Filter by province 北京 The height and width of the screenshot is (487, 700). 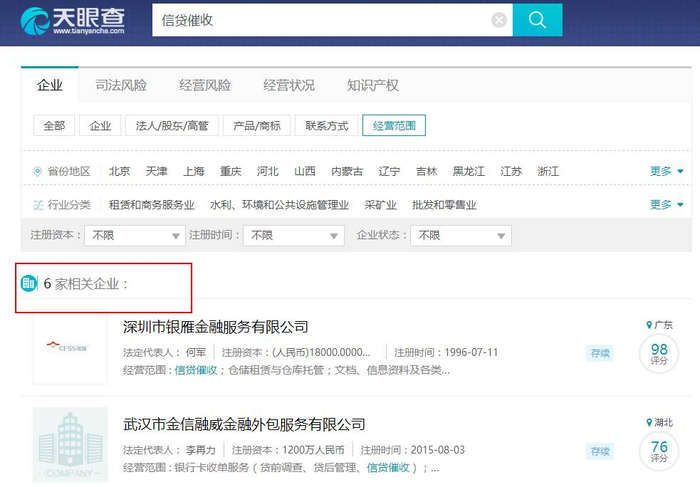(119, 171)
